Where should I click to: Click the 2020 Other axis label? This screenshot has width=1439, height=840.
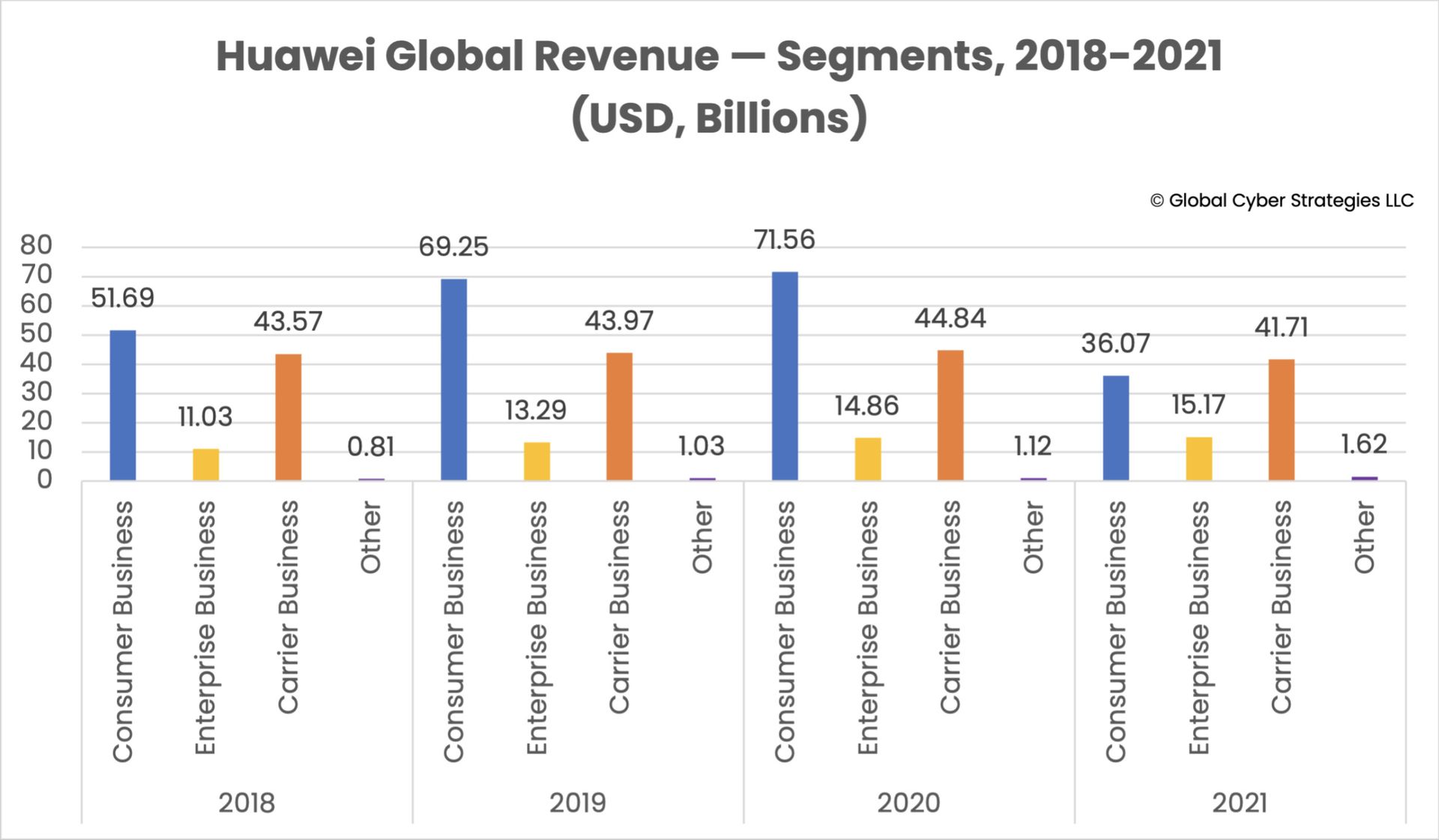point(1034,538)
